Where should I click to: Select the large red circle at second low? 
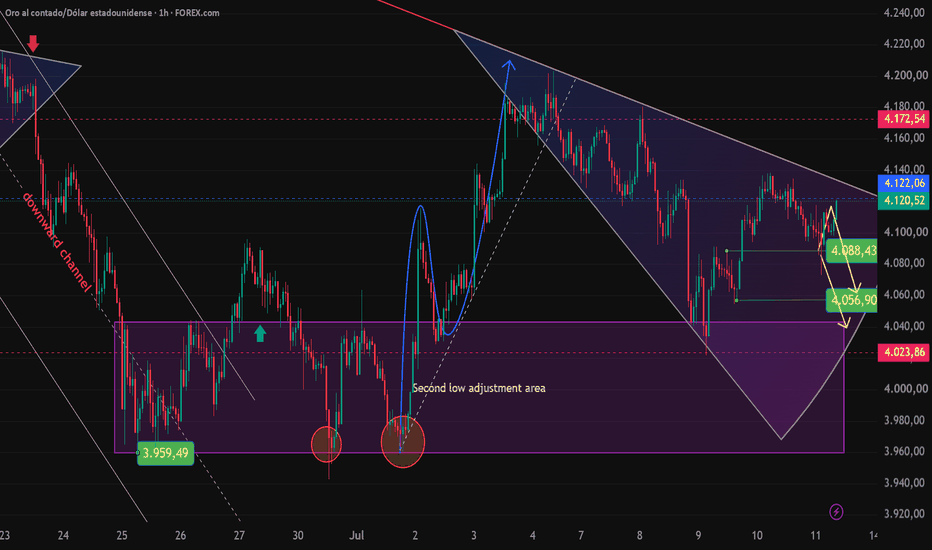point(403,442)
